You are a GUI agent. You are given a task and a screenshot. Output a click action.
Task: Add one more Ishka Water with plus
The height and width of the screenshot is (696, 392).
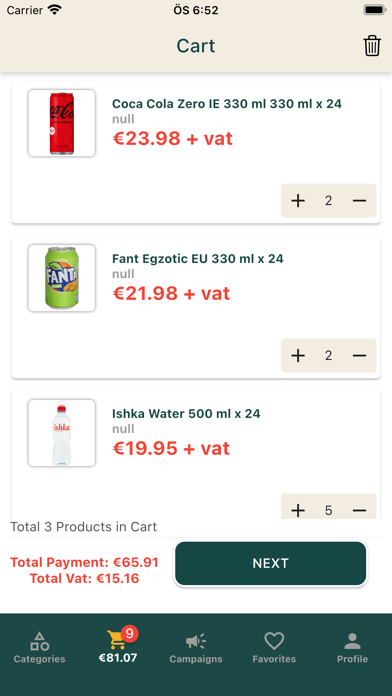[x=298, y=510]
